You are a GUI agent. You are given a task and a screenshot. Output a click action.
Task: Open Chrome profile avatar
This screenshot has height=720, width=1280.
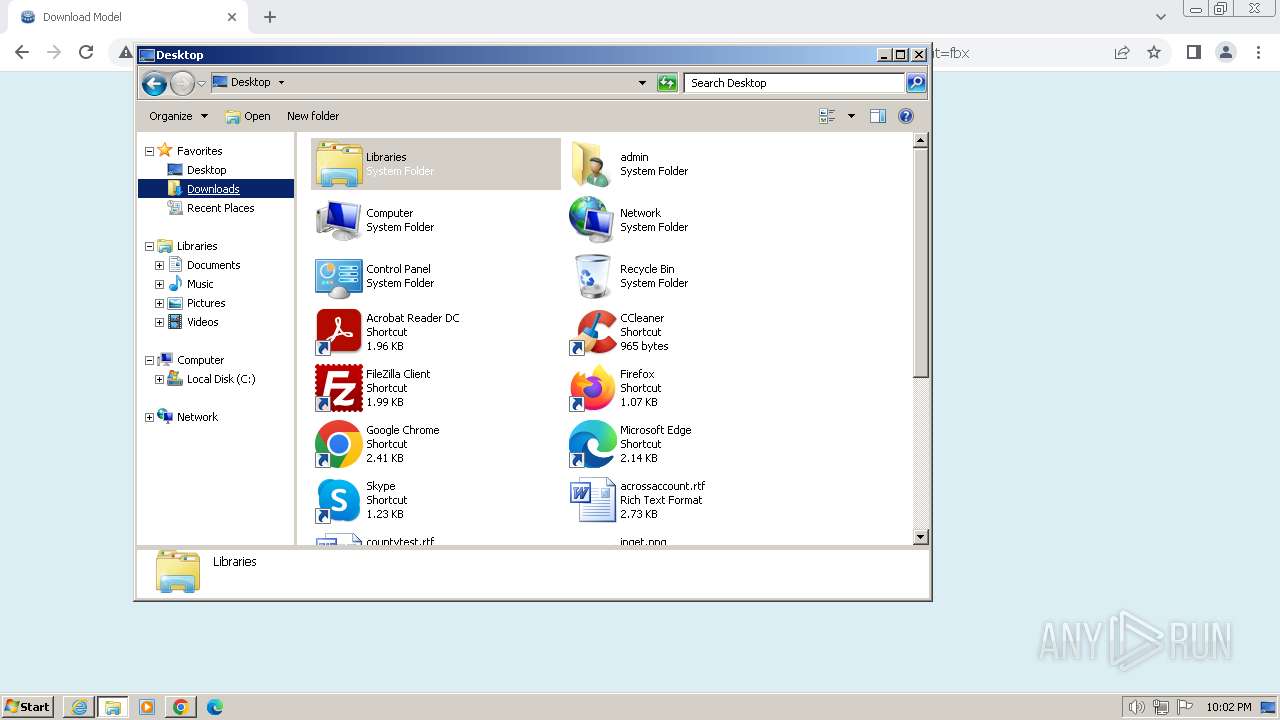click(x=1226, y=53)
